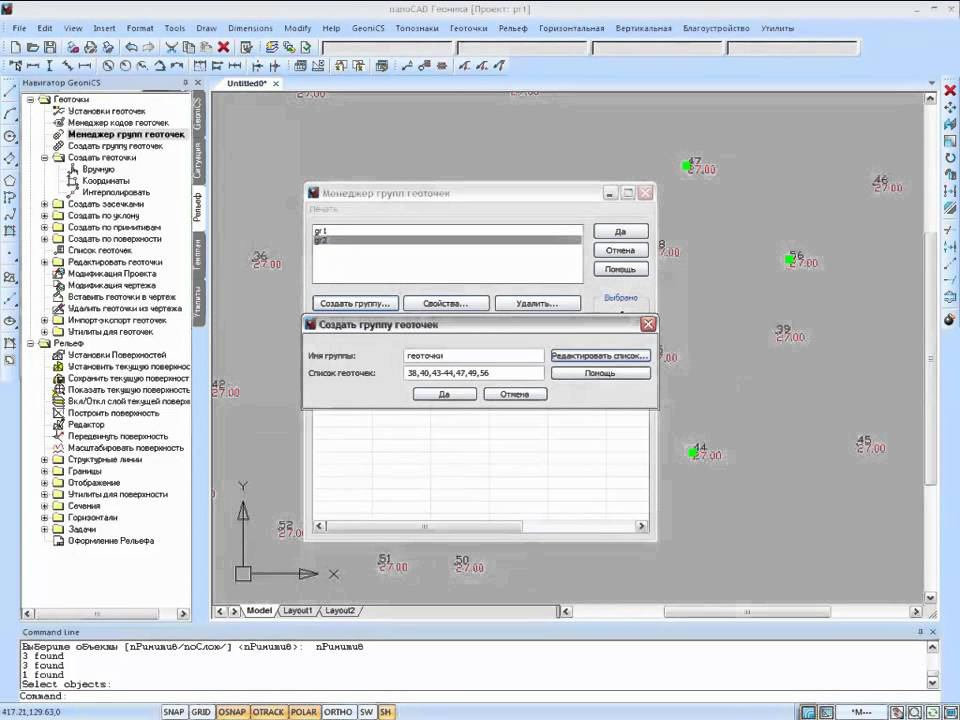Open the Рельеф menu in menu bar
The width and height of the screenshot is (960, 720).
(513, 28)
